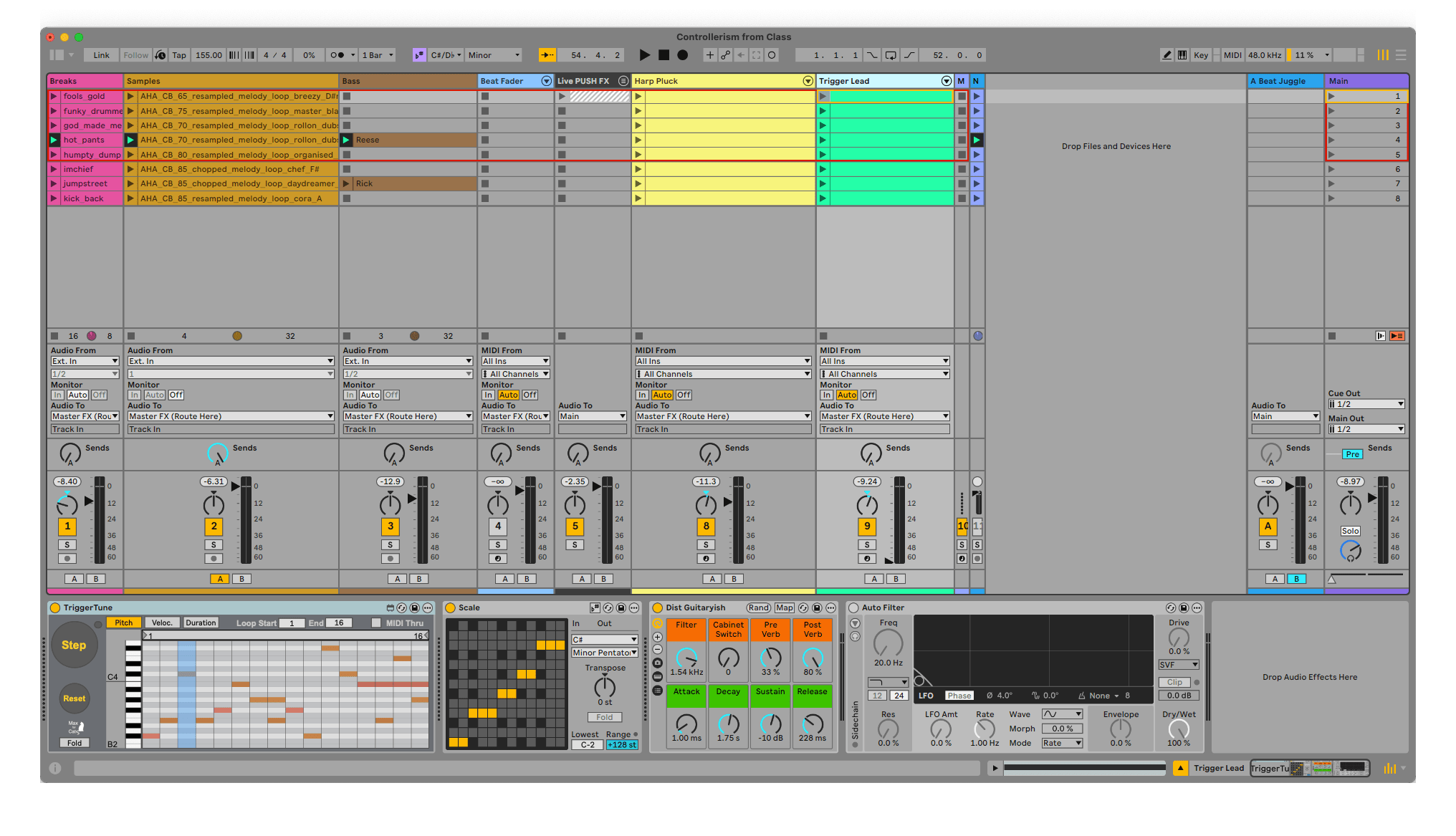Launch the hot_pants clip in Breaks
This screenshot has height=836, width=1456.
[54, 140]
